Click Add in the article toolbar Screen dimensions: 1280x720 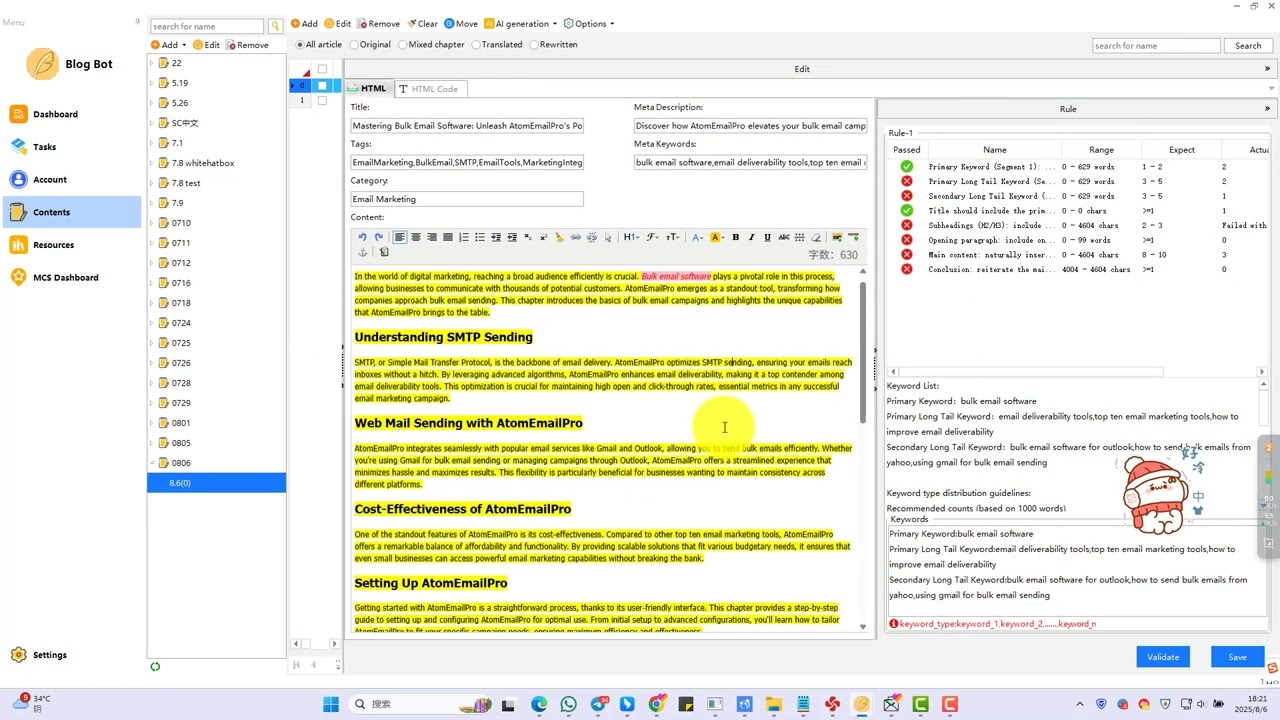pyautogui.click(x=304, y=24)
